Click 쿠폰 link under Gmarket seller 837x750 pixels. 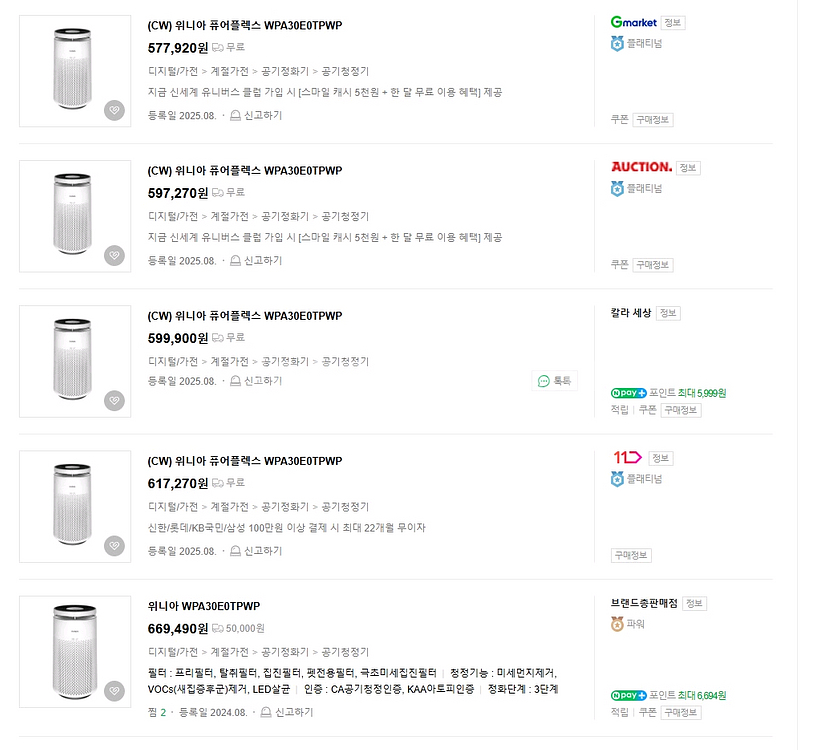[619, 120]
